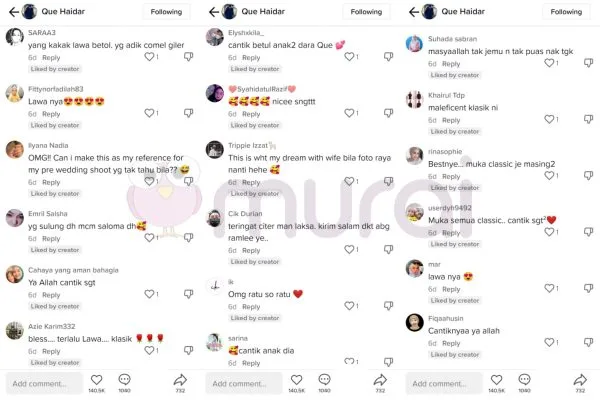Viewport: 600px width, 400px height.
Task: Tap the back arrow in the left panel
Action: (14, 12)
